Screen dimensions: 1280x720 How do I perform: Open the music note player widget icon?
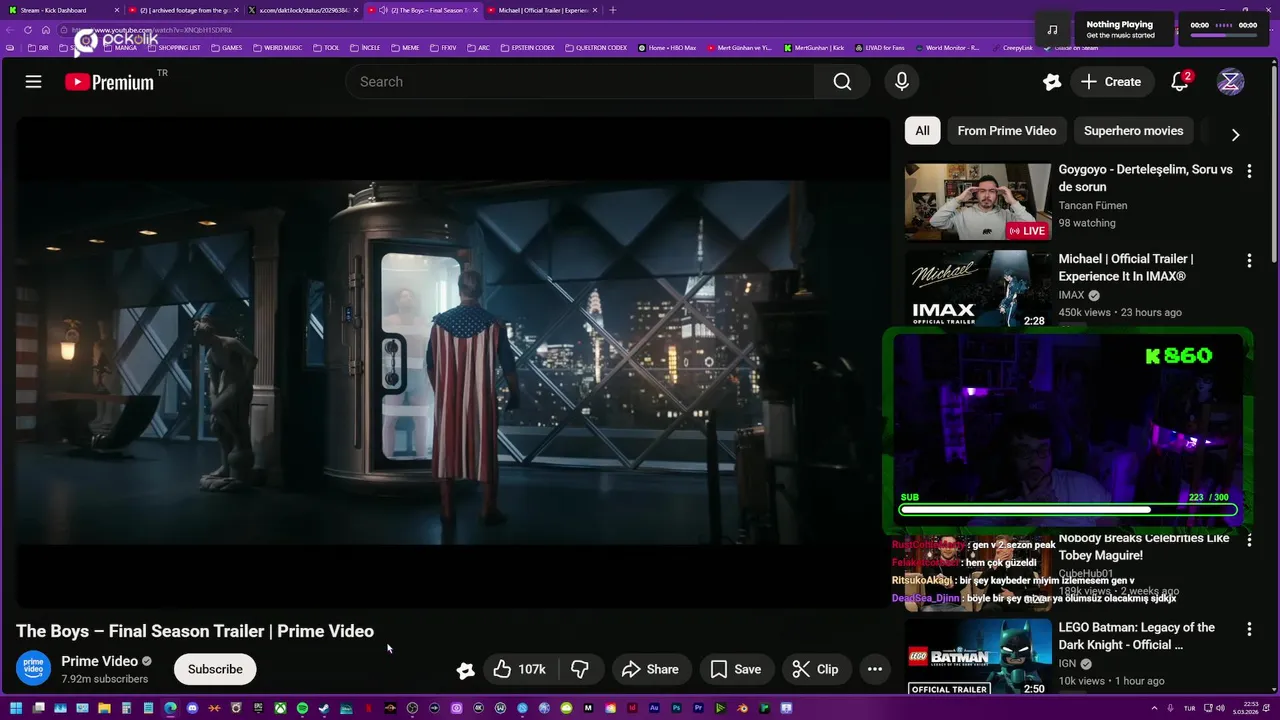click(x=1052, y=29)
